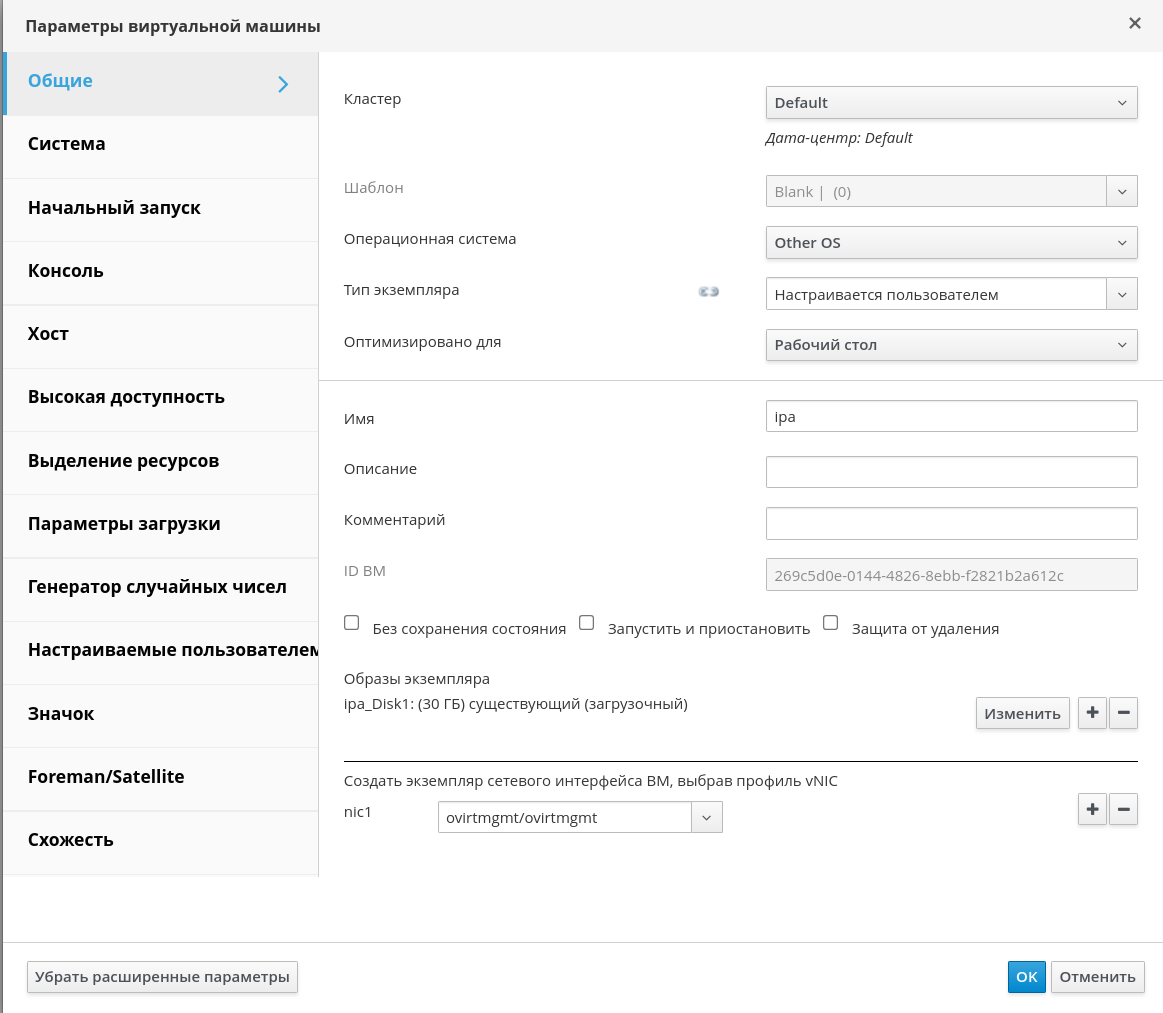Add a disk image with plus button
This screenshot has width=1163, height=1013.
1092,713
